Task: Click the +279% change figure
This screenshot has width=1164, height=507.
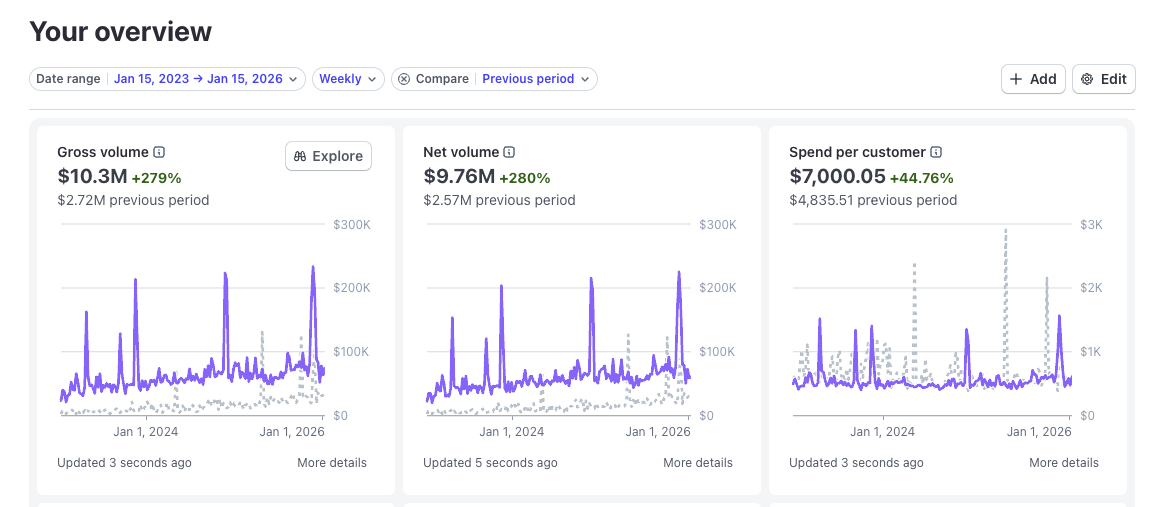Action: point(157,178)
